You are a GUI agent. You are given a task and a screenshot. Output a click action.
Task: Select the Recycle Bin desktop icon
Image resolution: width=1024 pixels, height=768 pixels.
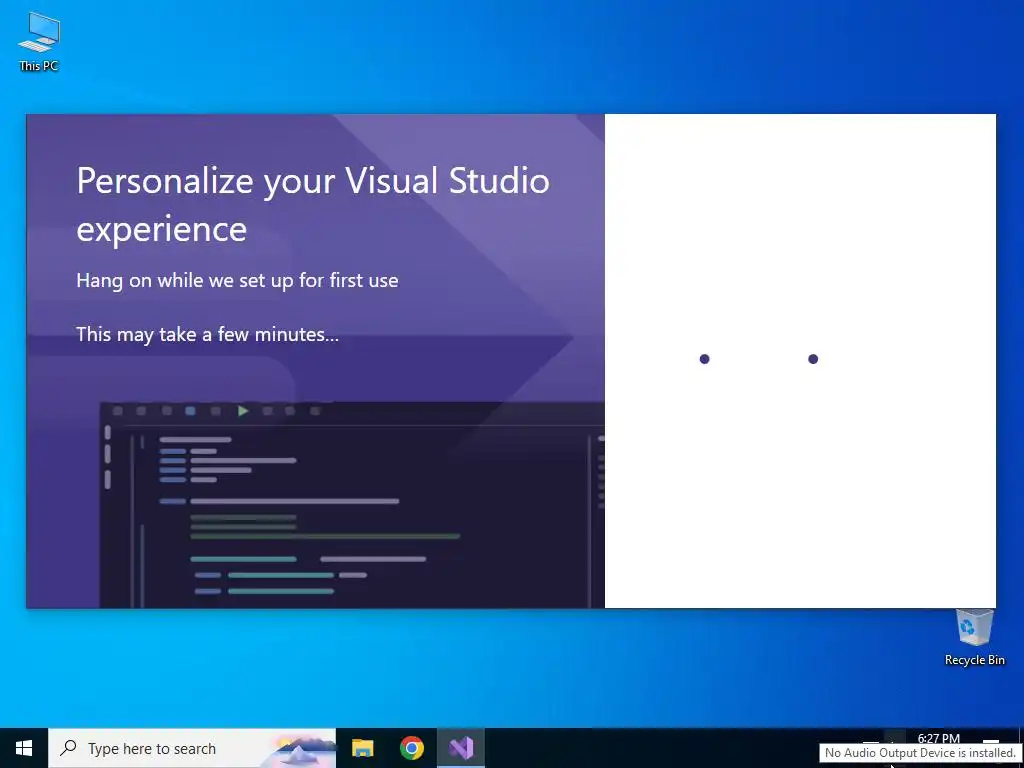click(974, 637)
